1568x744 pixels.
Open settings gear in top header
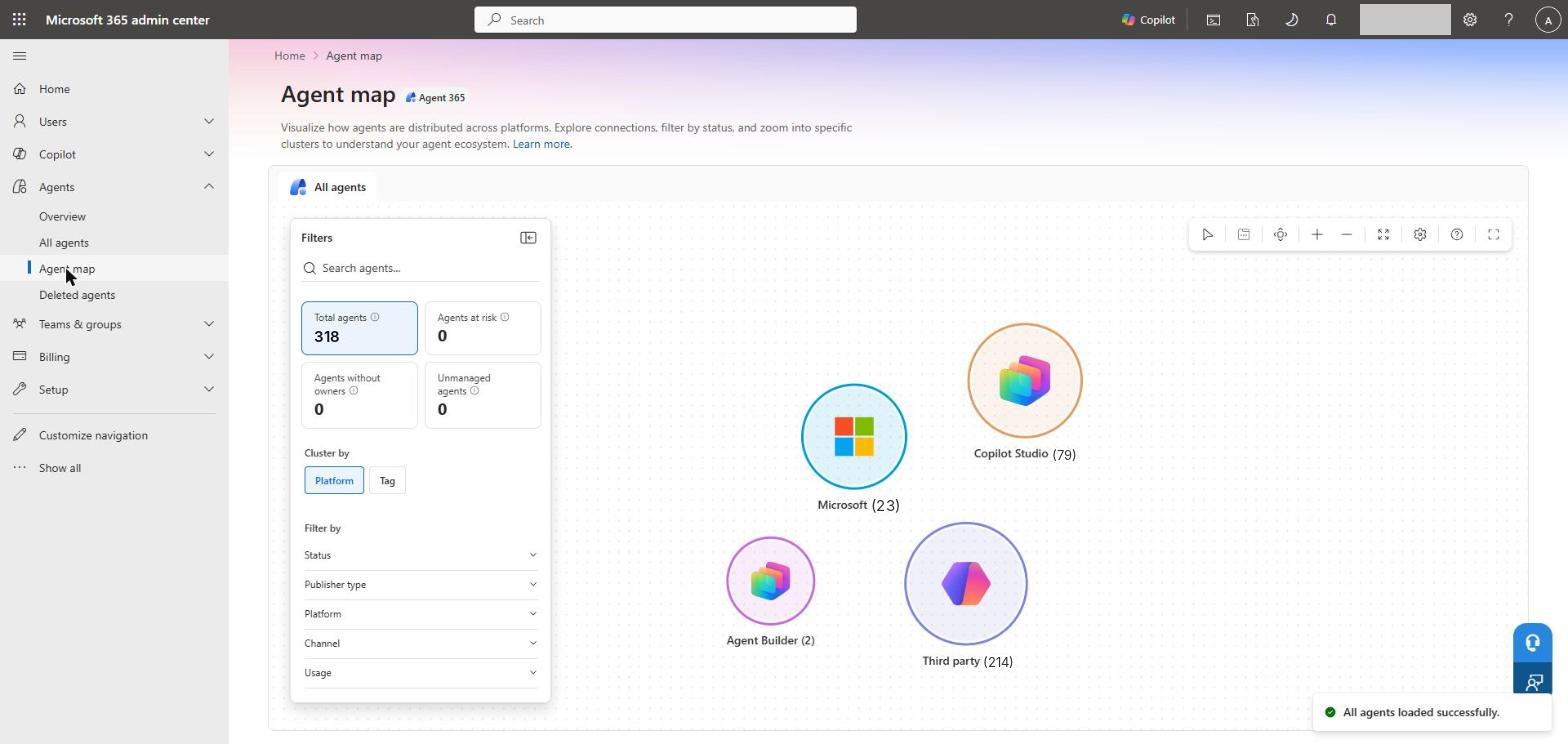tap(1470, 19)
